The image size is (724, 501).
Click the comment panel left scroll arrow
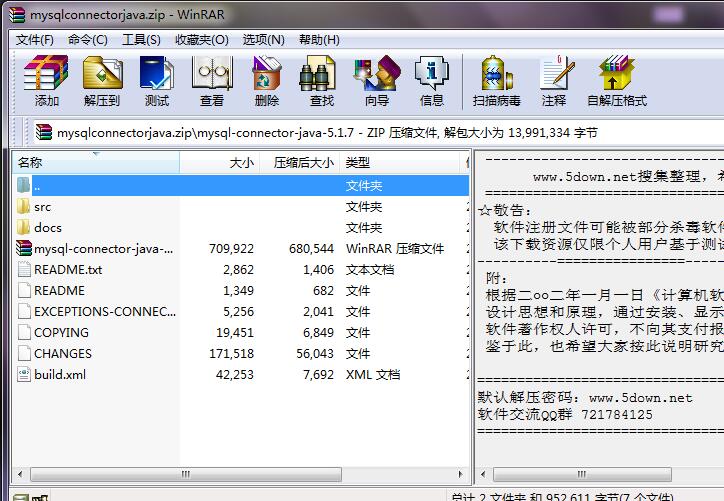[x=483, y=474]
